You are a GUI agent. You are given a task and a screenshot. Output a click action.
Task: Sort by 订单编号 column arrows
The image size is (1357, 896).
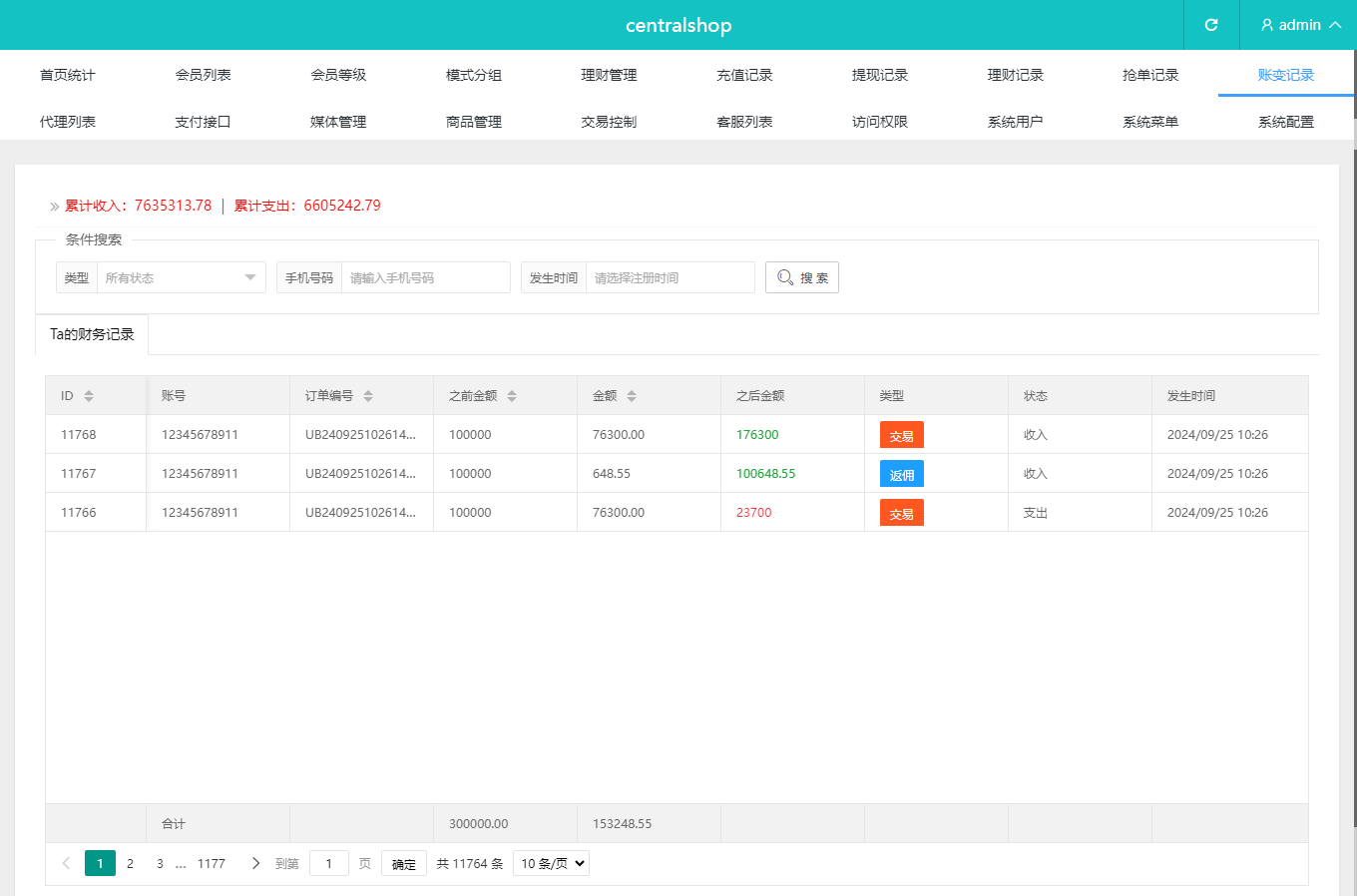tap(368, 396)
